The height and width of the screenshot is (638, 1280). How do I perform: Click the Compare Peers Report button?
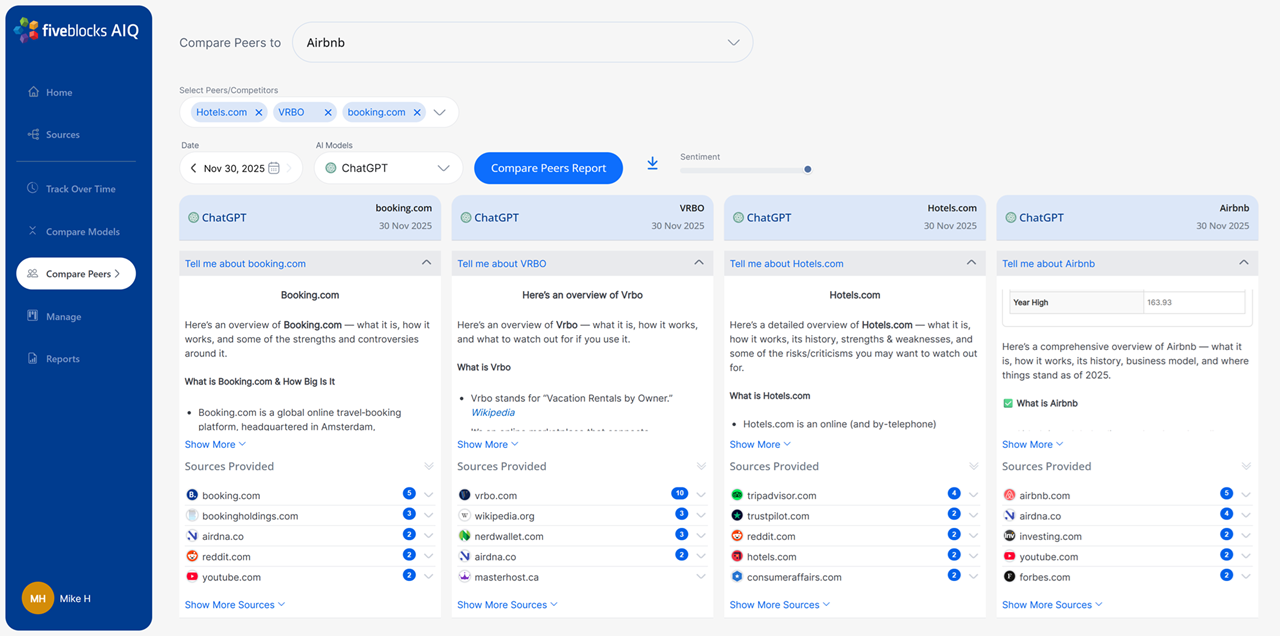pos(548,168)
